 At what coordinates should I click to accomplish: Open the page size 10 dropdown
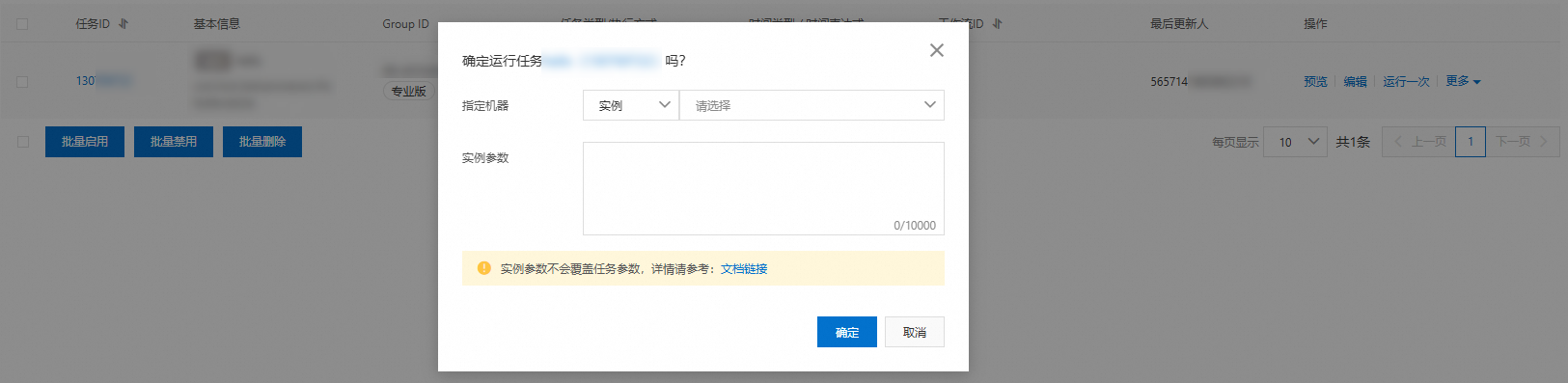1296,142
